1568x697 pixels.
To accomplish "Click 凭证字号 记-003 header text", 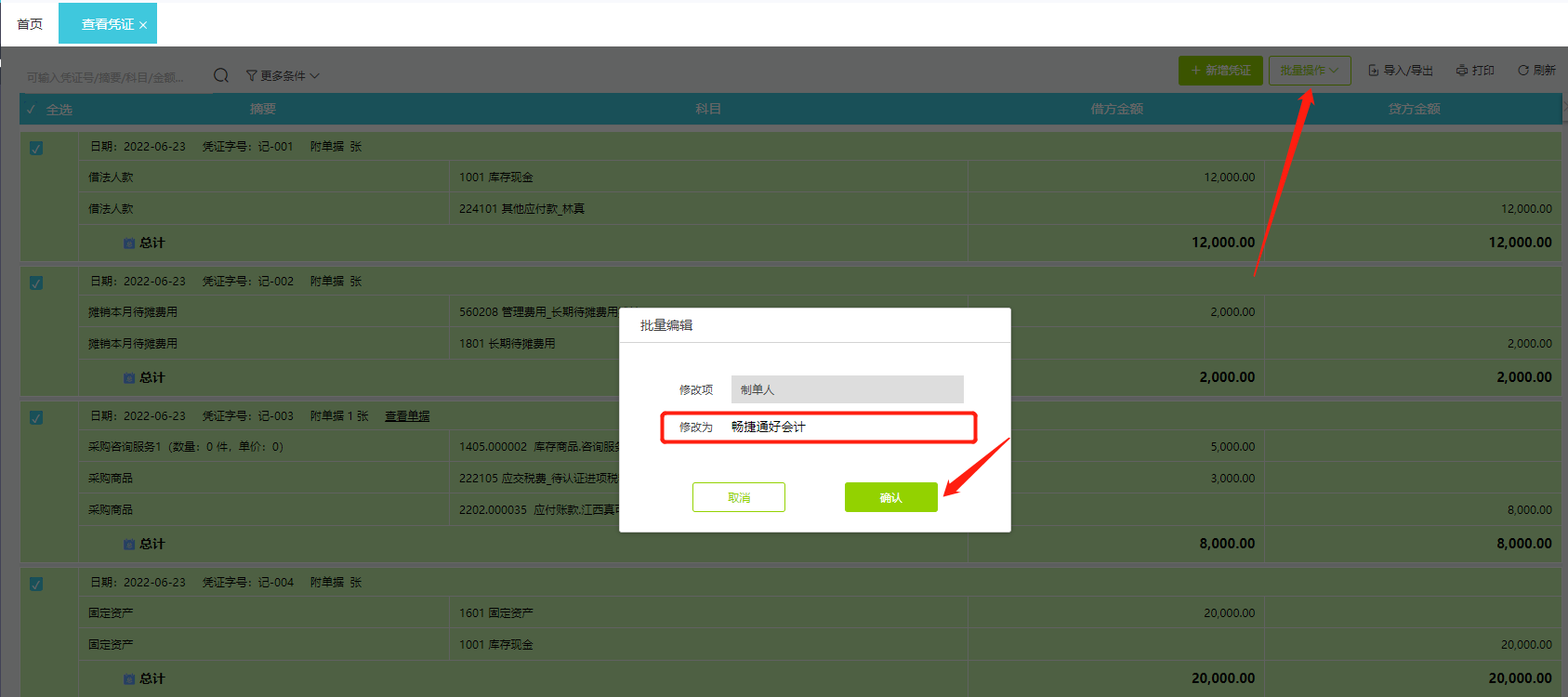I will [248, 416].
